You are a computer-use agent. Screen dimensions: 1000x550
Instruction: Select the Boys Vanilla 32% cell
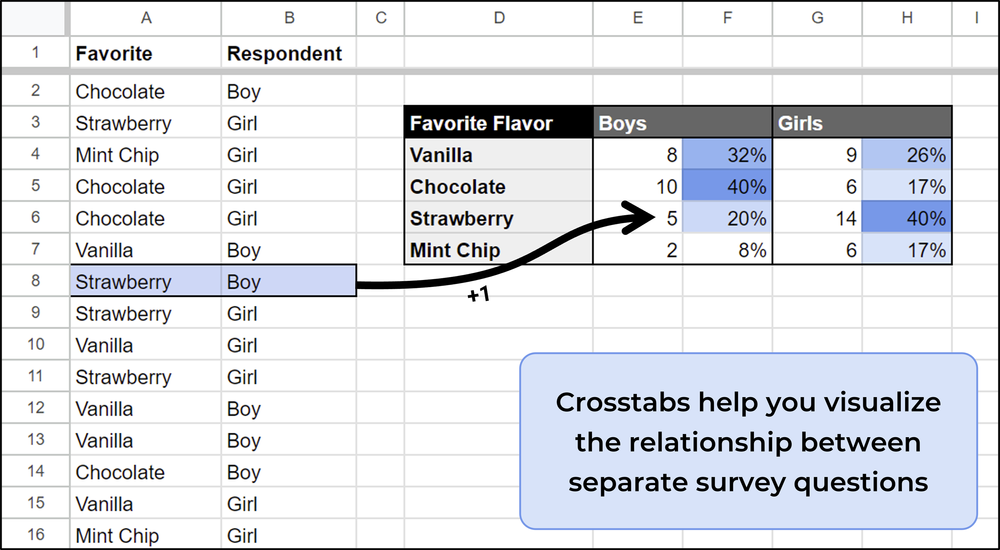coord(726,155)
